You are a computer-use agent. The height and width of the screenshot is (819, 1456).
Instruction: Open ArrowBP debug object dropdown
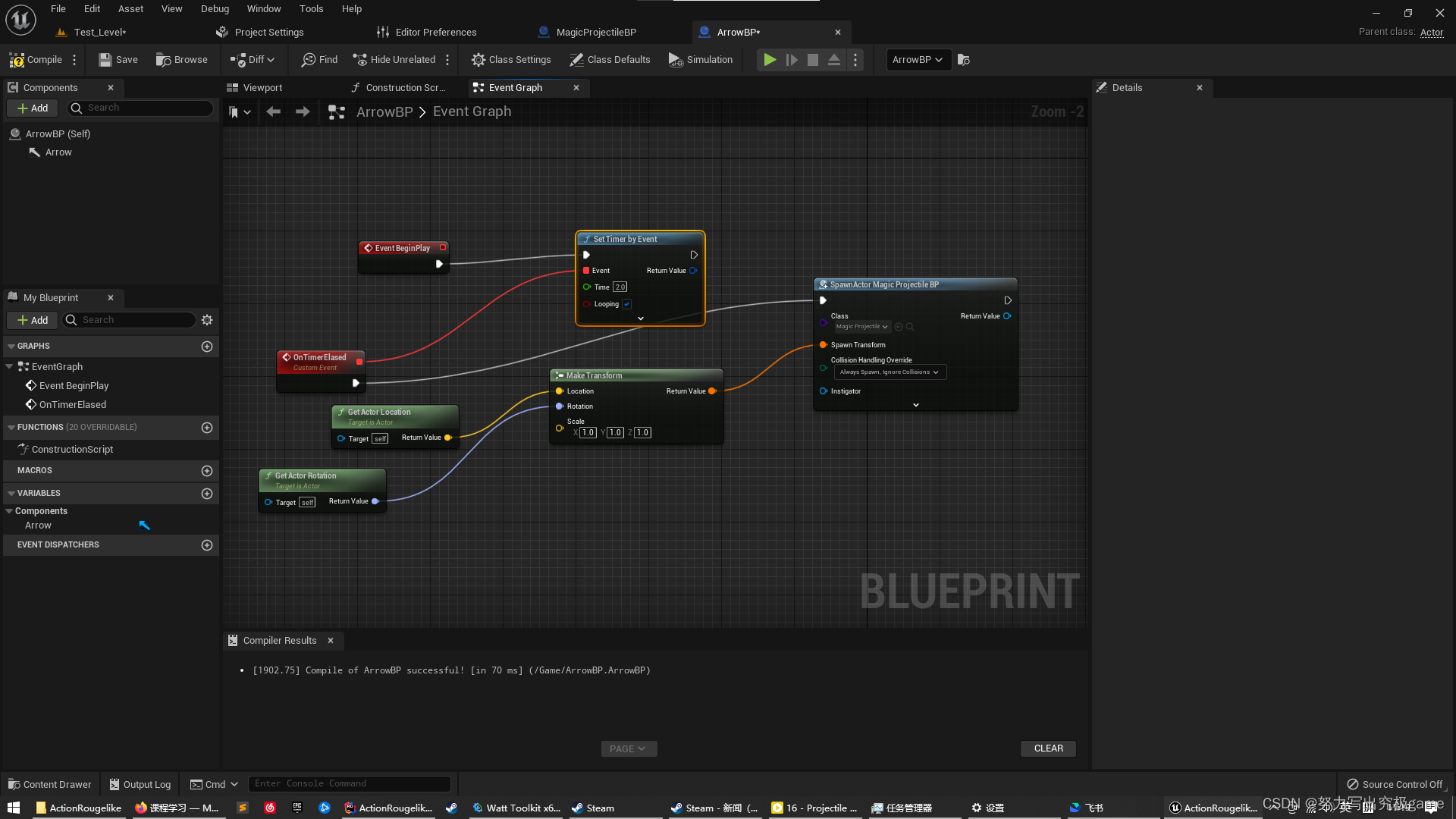point(918,60)
